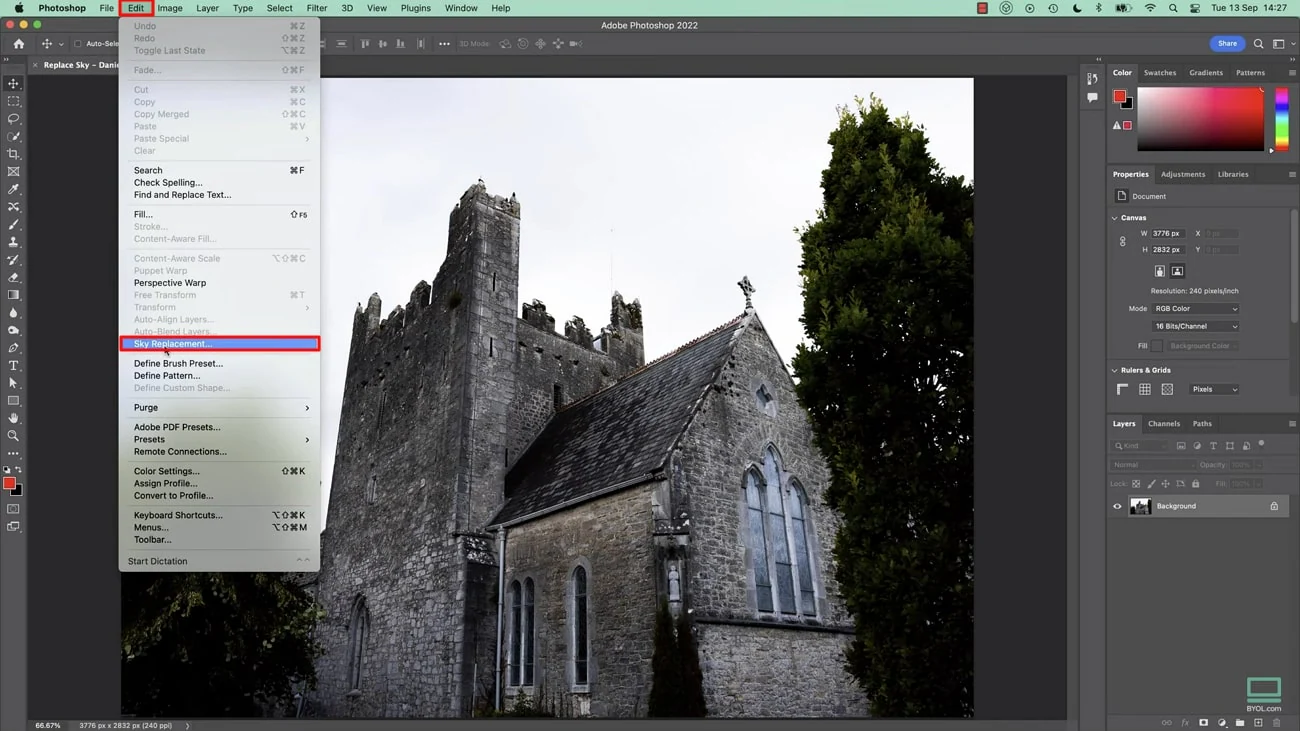Click the Add layer mask icon
The height and width of the screenshot is (731, 1300).
tap(1203, 722)
